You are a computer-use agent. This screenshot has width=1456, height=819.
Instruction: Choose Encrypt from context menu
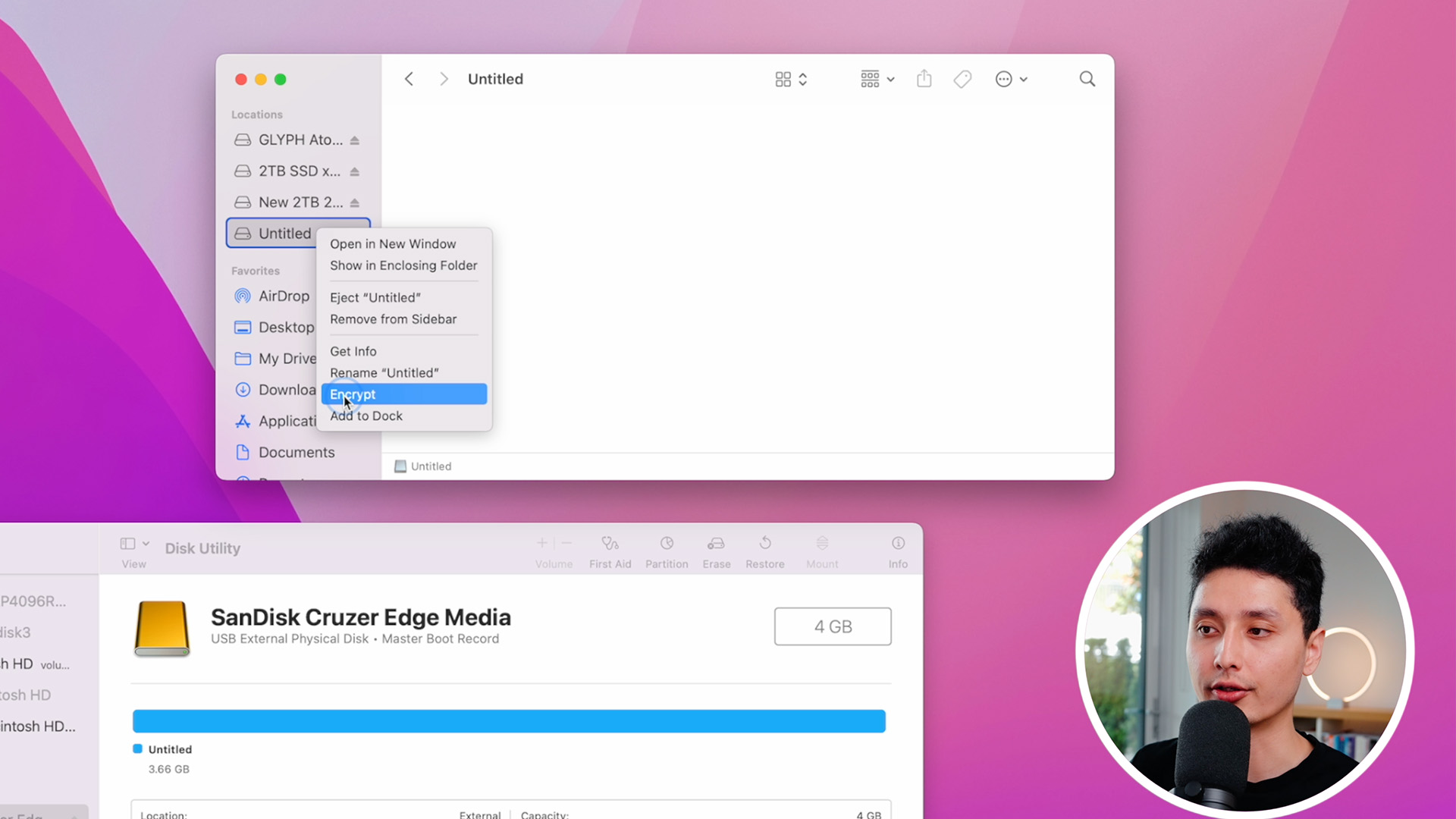[403, 394]
